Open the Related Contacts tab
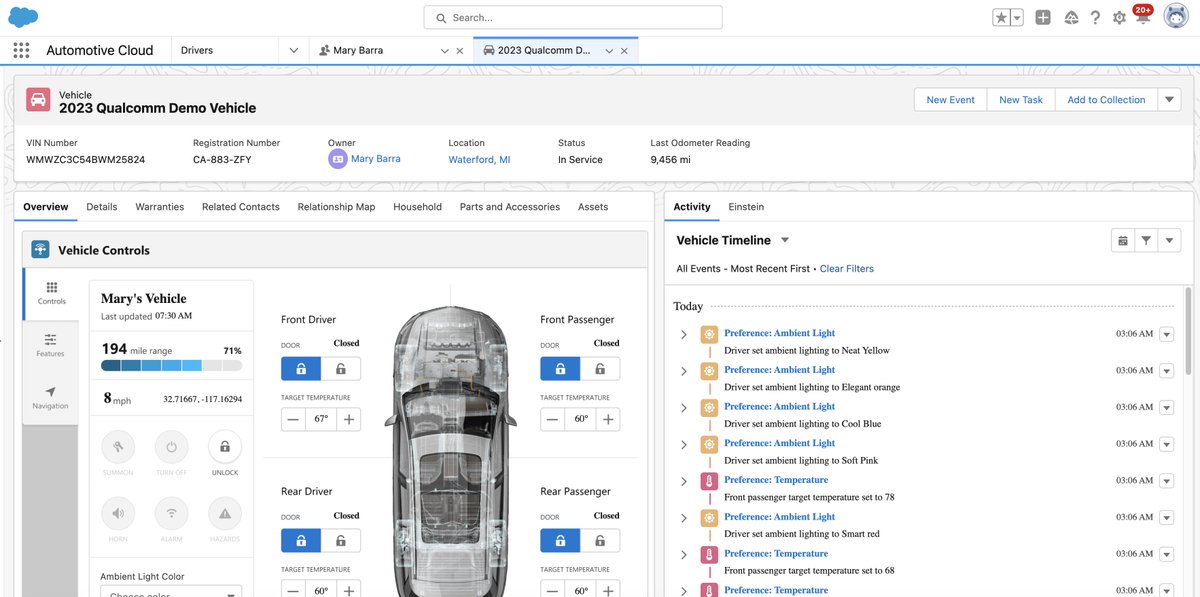 pos(241,207)
